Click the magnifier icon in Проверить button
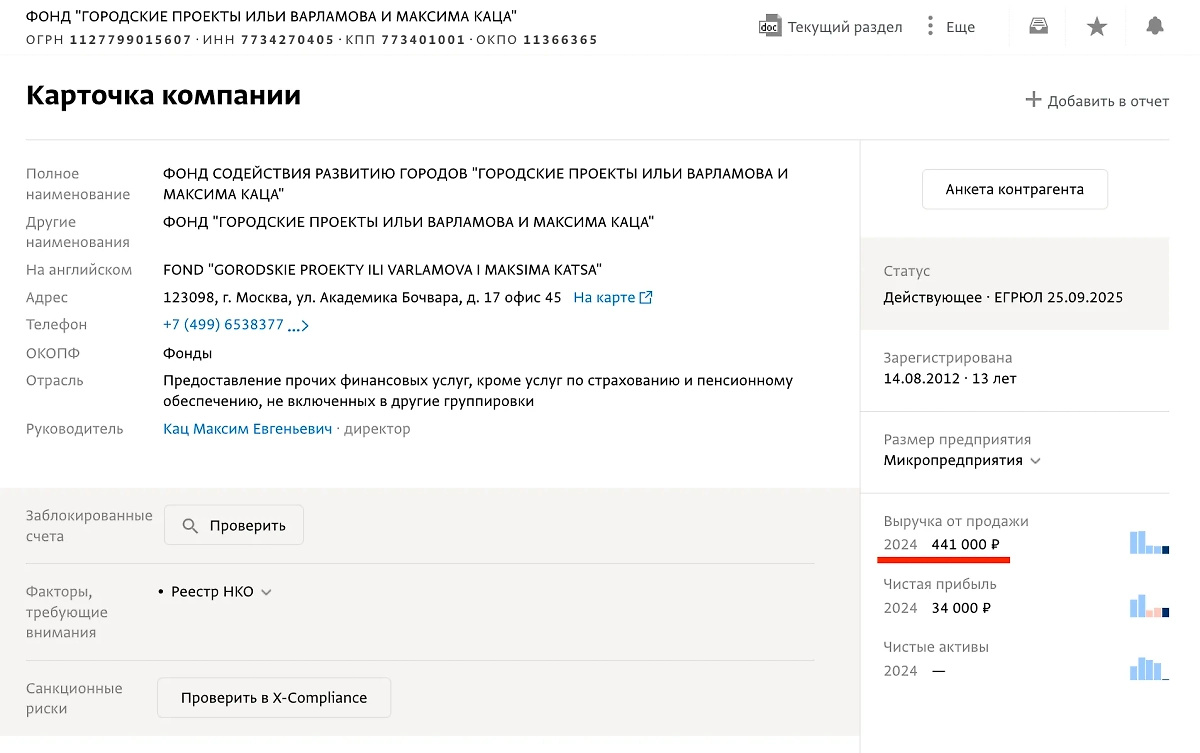Viewport: 1200px width, 753px height. tap(188, 525)
